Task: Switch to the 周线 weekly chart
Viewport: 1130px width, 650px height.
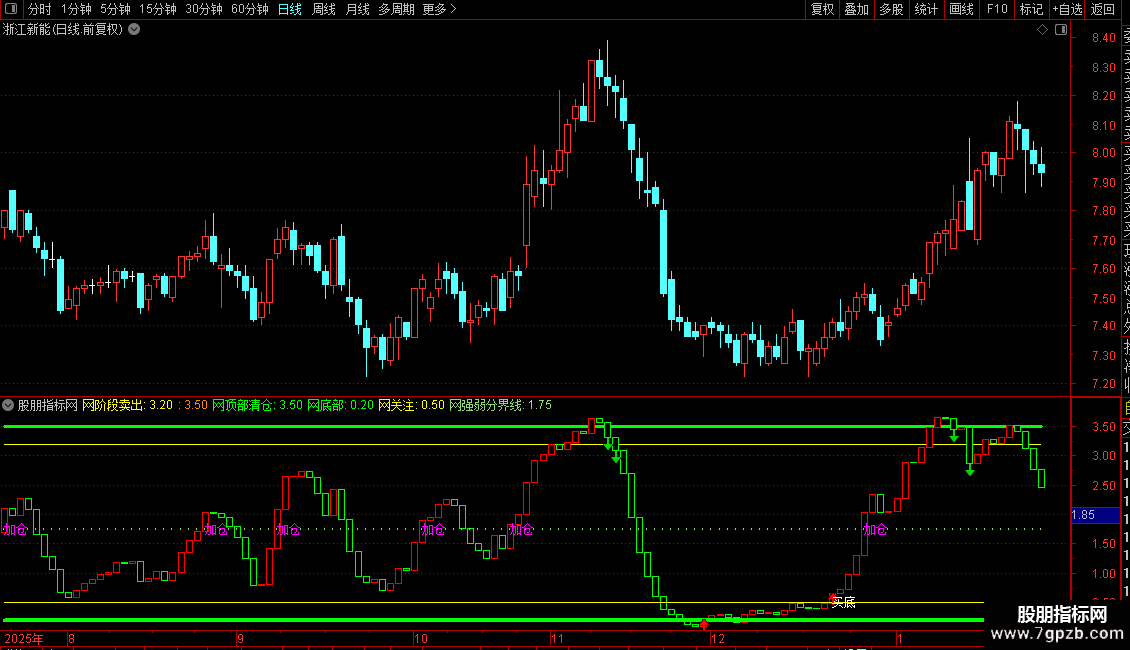Action: (x=324, y=9)
